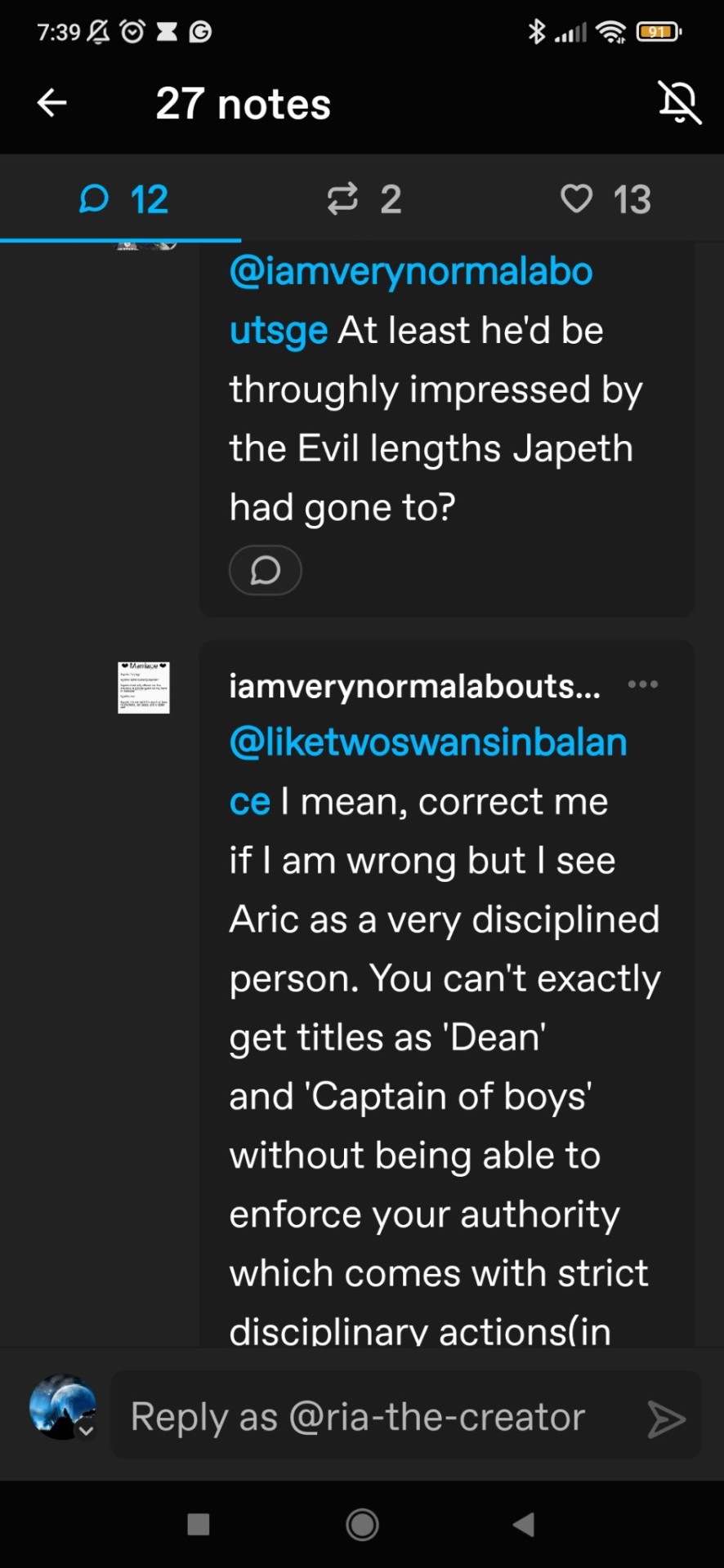Reply to the Japeth comment

click(x=265, y=570)
